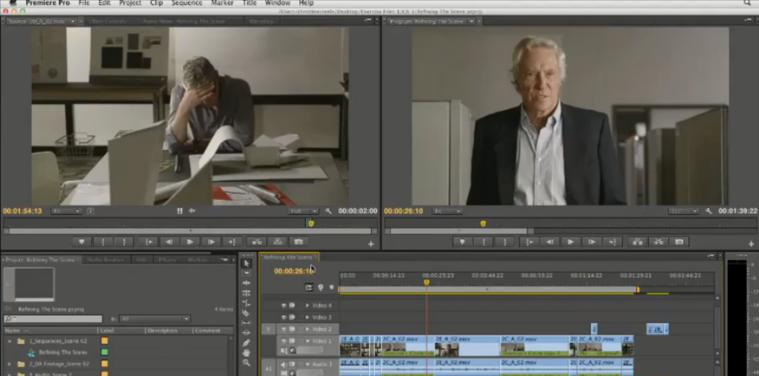Screen dimensions: 759x376
Task: Open the Sequence menu in the menu bar
Action: point(186,3)
